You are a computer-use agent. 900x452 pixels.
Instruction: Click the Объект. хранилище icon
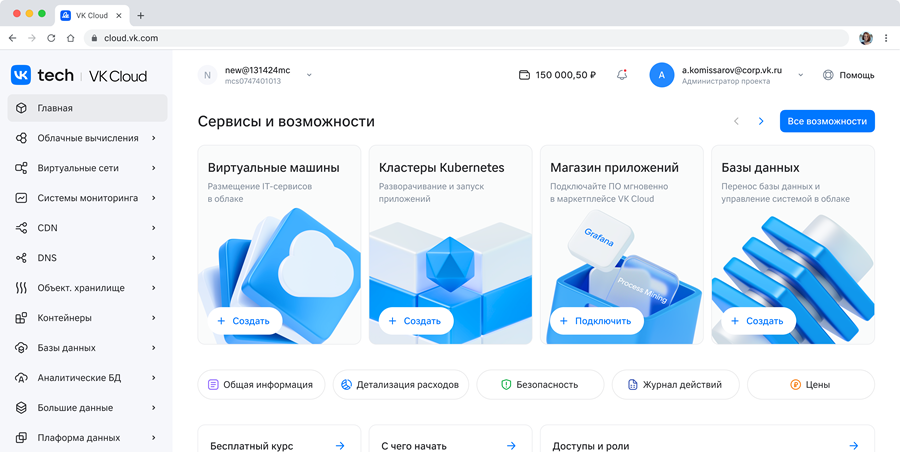coord(21,288)
